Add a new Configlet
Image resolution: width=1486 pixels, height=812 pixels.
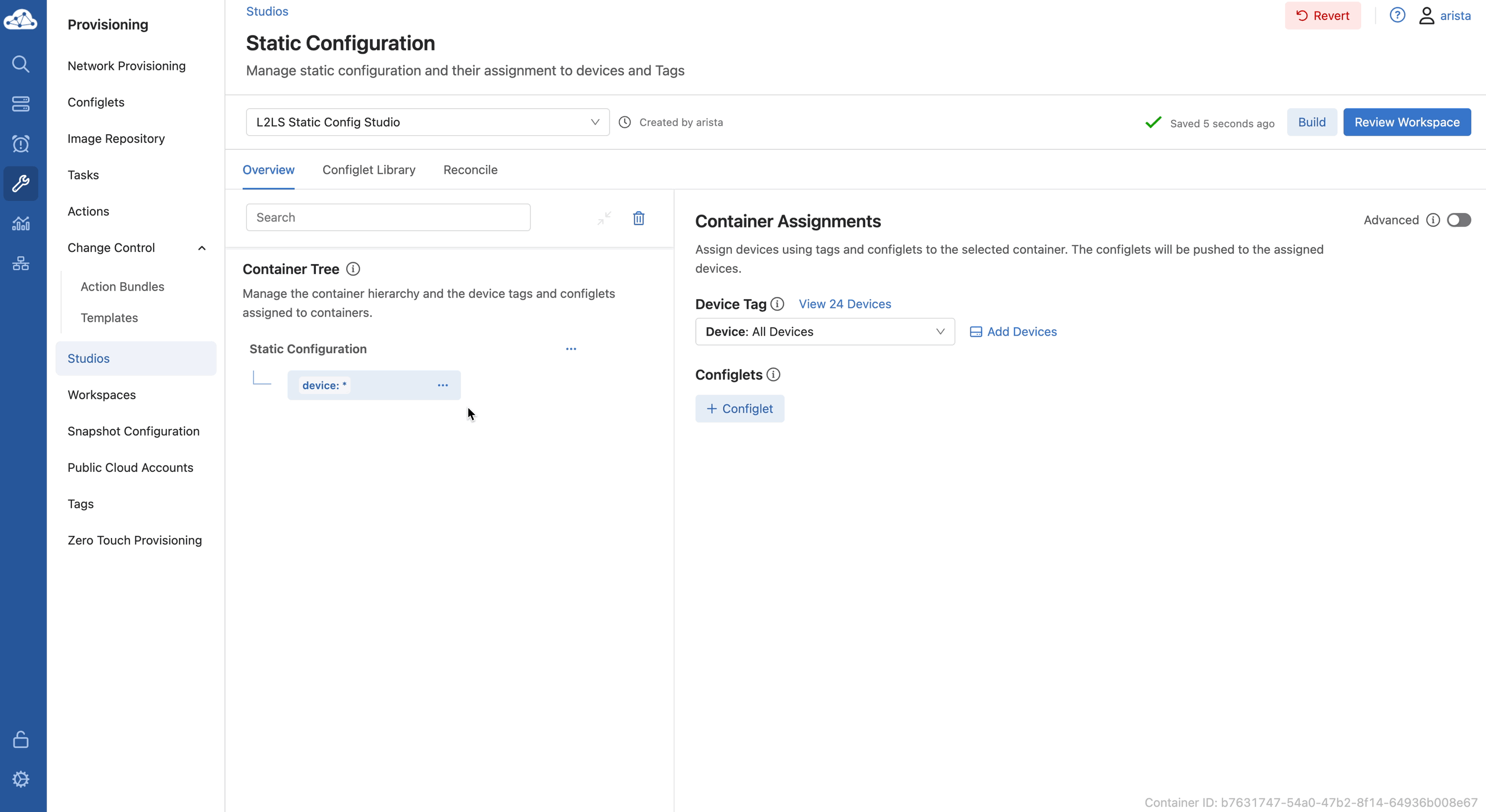point(739,408)
